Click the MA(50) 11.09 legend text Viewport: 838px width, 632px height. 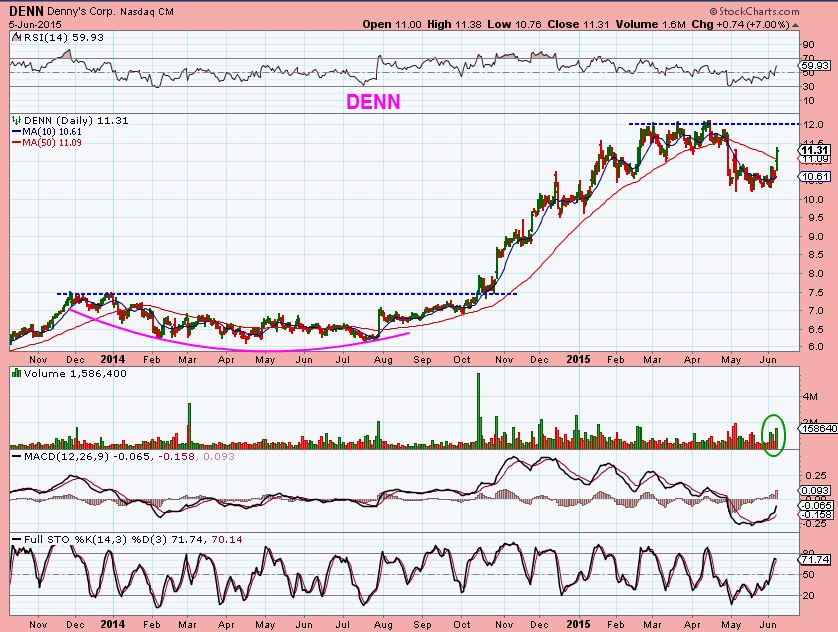52,143
